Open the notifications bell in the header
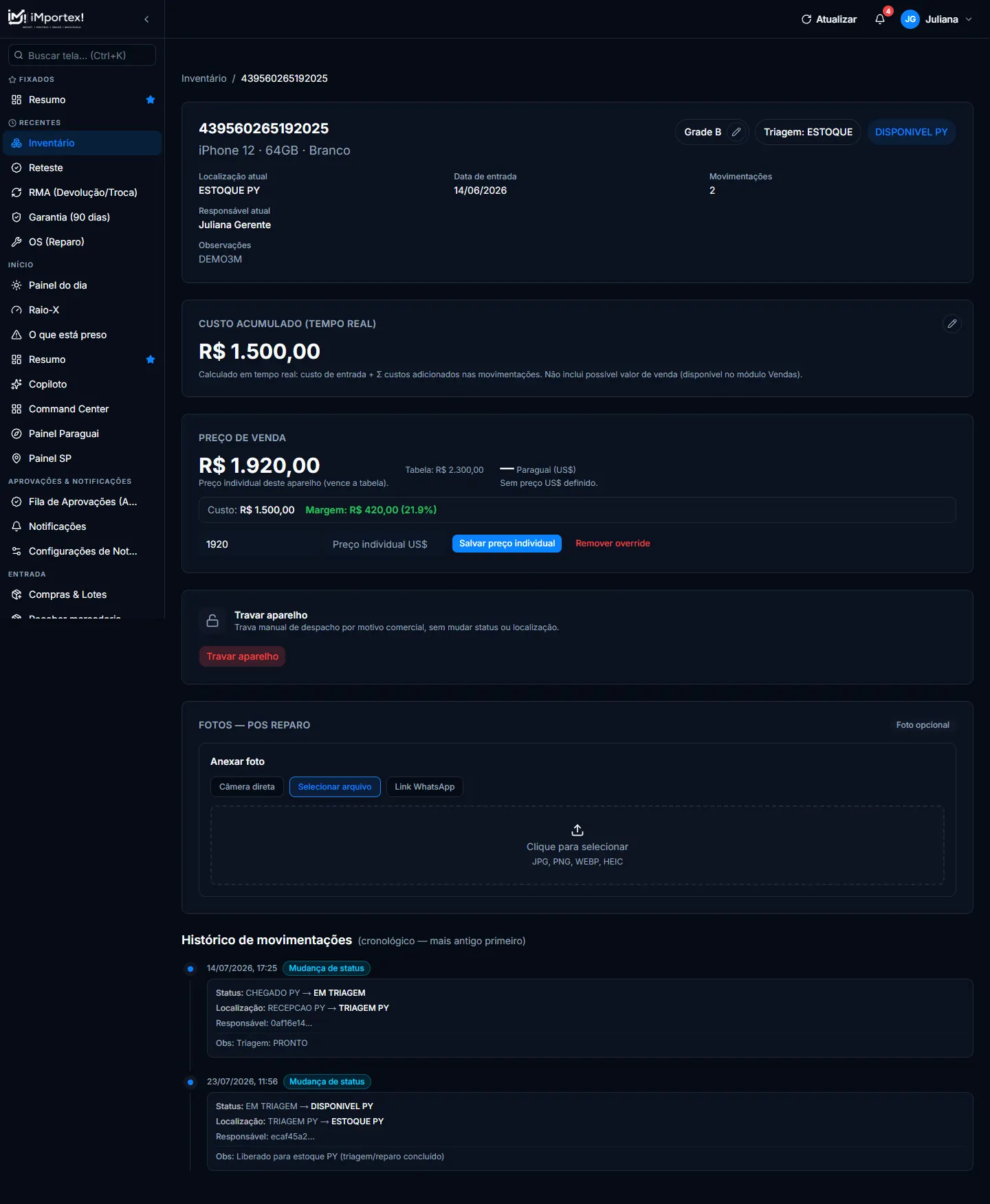Viewport: 990px width, 1204px height. click(880, 19)
